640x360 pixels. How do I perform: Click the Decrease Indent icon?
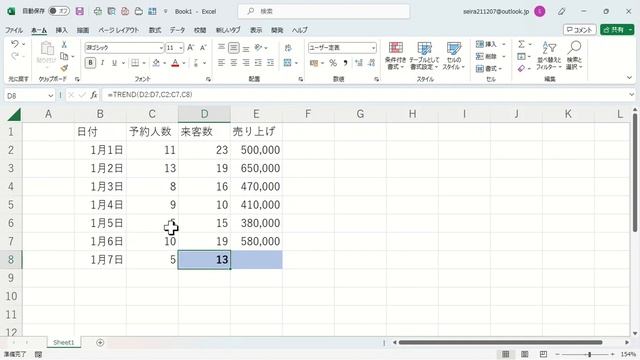pyautogui.click(x=258, y=63)
